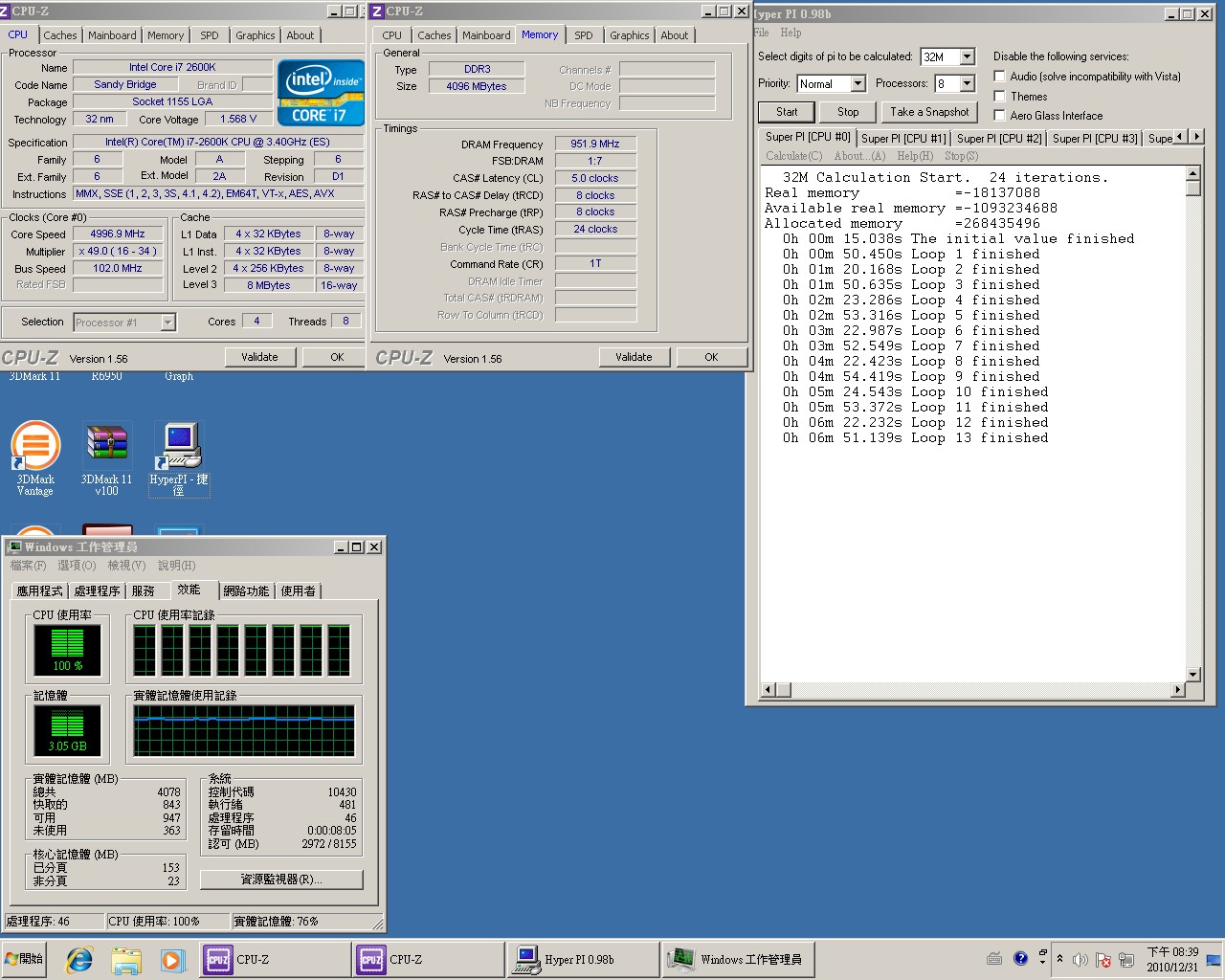Viewport: 1225px width, 980px height.
Task: Open the Selection Processor #1 dropdown in CPU-Z
Action: (x=167, y=323)
